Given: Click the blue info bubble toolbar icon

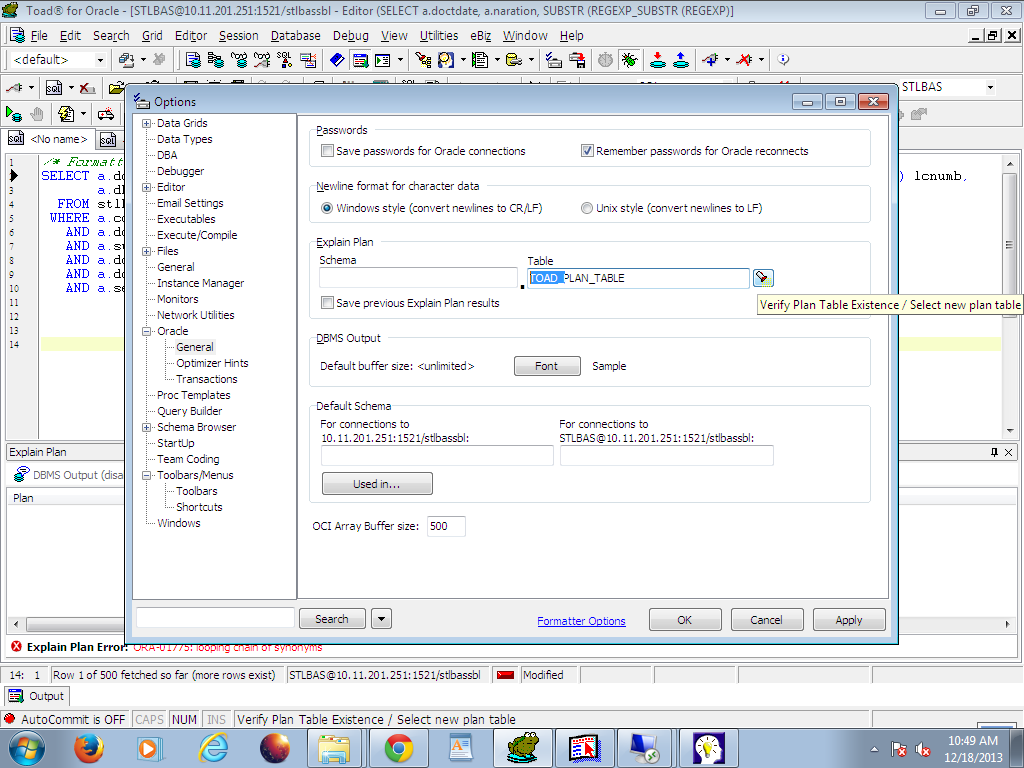Looking at the screenshot, I should [x=783, y=60].
